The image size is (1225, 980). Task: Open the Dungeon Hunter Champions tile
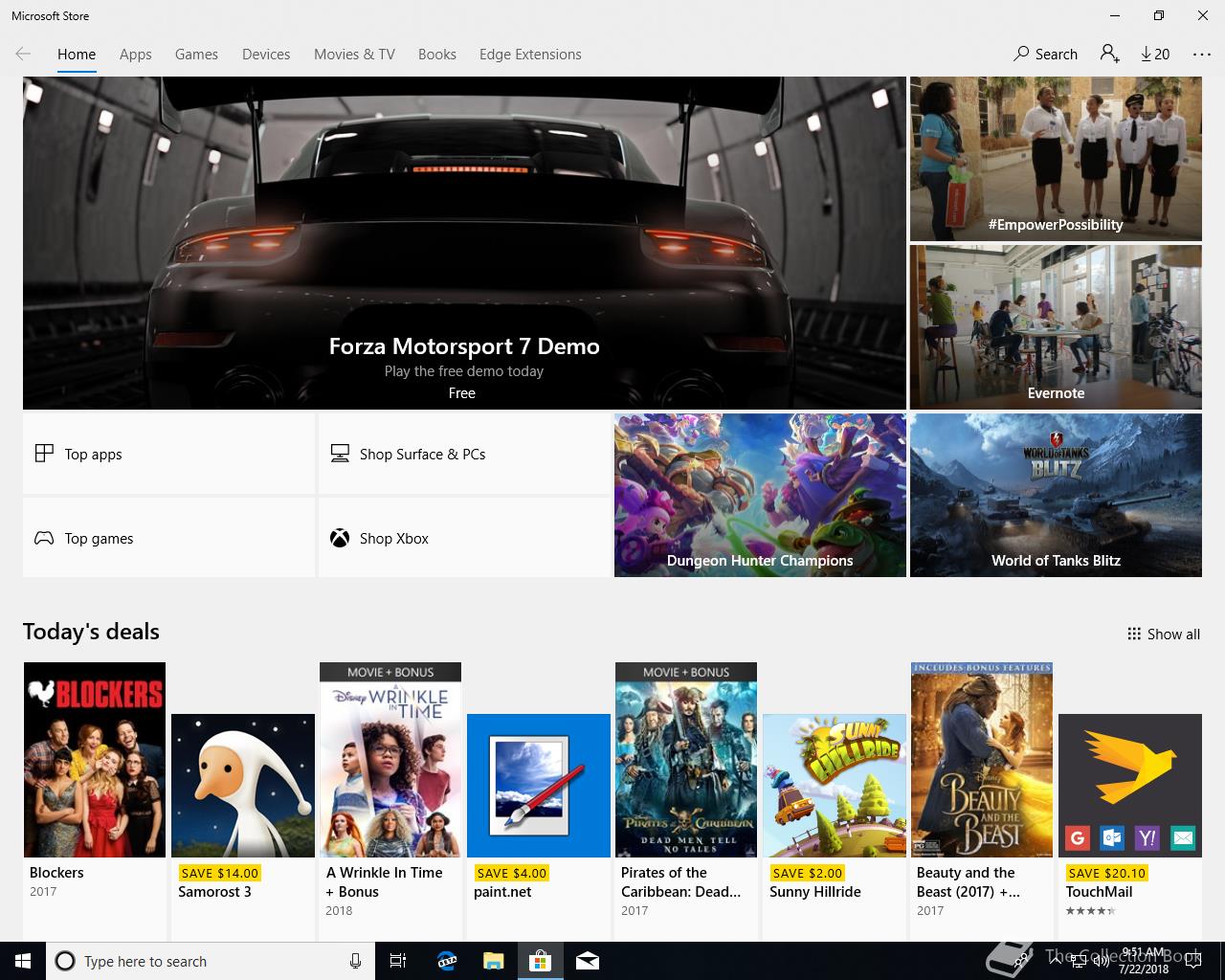pos(760,495)
